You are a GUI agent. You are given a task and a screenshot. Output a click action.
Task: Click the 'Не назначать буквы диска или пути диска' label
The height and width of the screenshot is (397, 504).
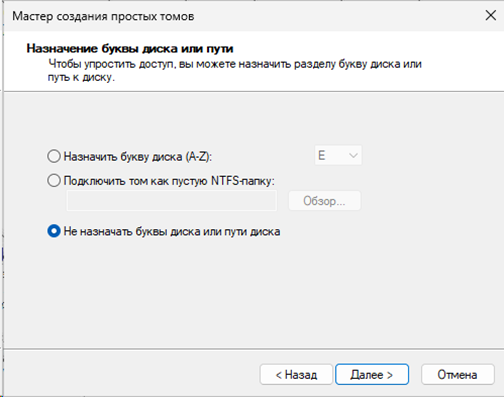point(172,231)
